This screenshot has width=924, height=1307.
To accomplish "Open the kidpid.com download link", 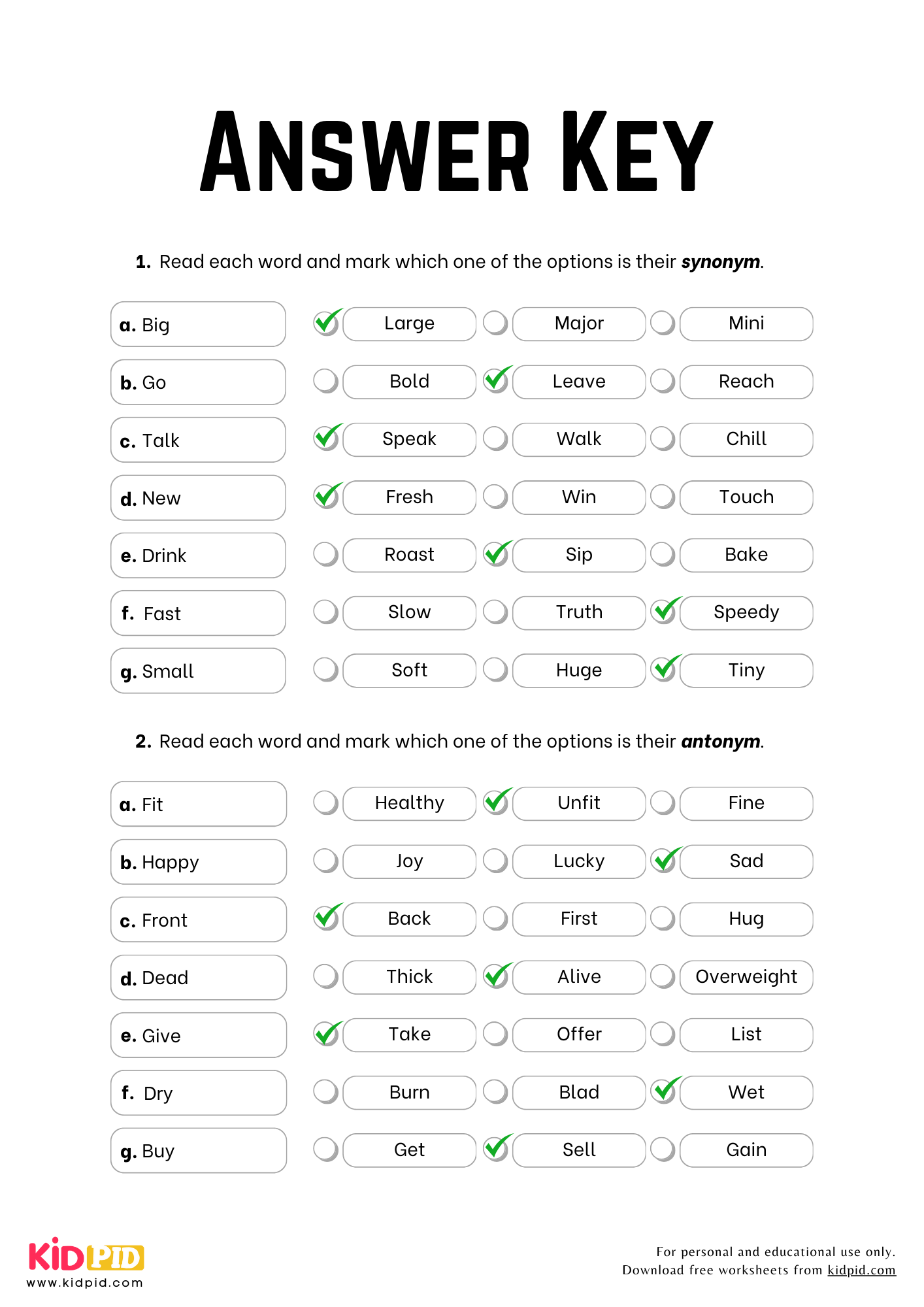I will (861, 1270).
